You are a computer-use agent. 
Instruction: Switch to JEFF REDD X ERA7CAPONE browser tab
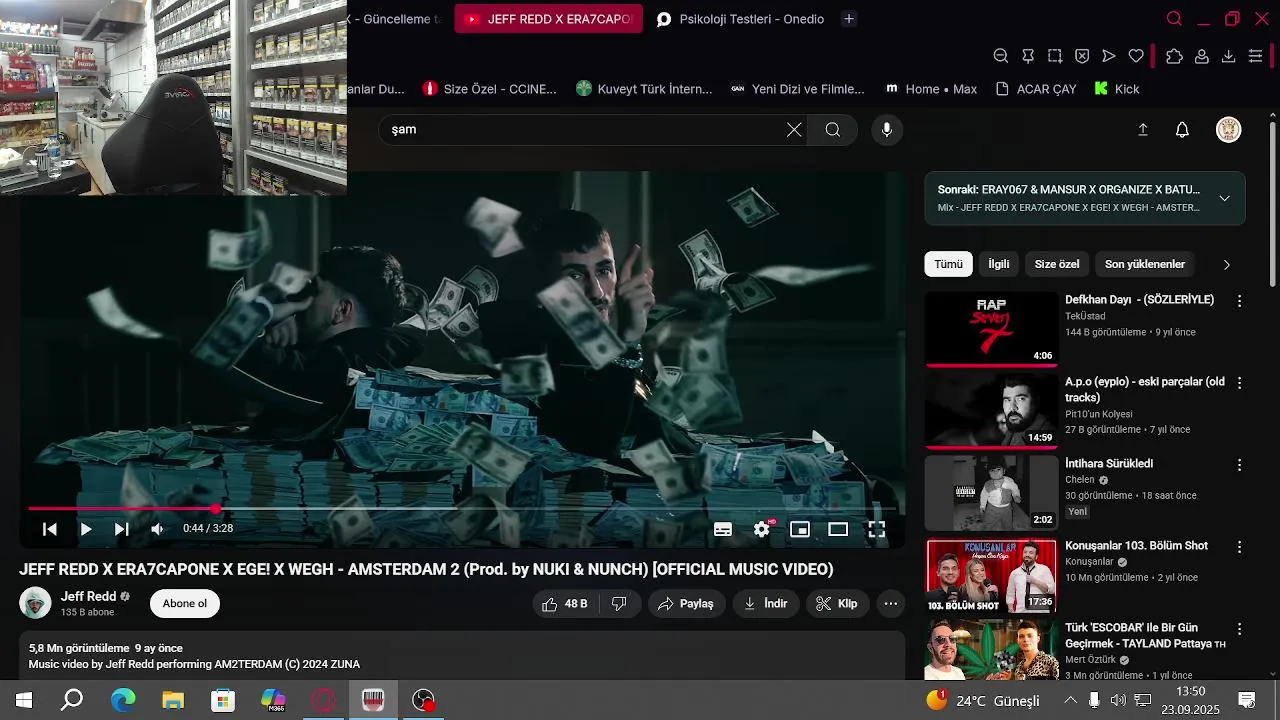[549, 19]
